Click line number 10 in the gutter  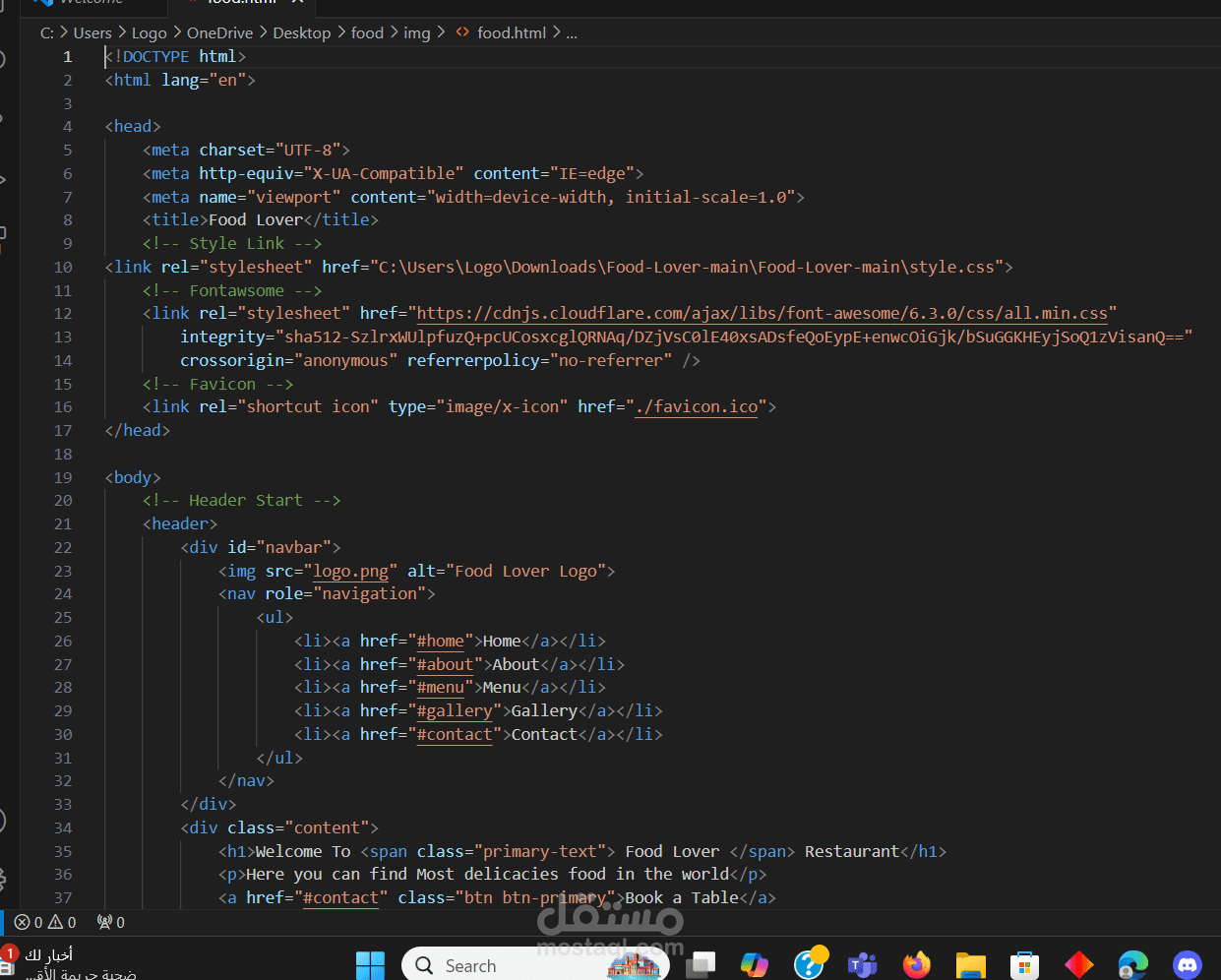[63, 267]
